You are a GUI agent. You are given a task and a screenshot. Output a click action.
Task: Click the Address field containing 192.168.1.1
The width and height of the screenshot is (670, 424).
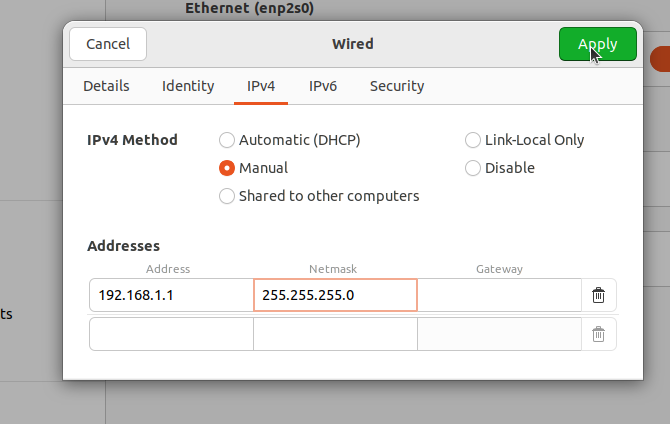click(171, 295)
